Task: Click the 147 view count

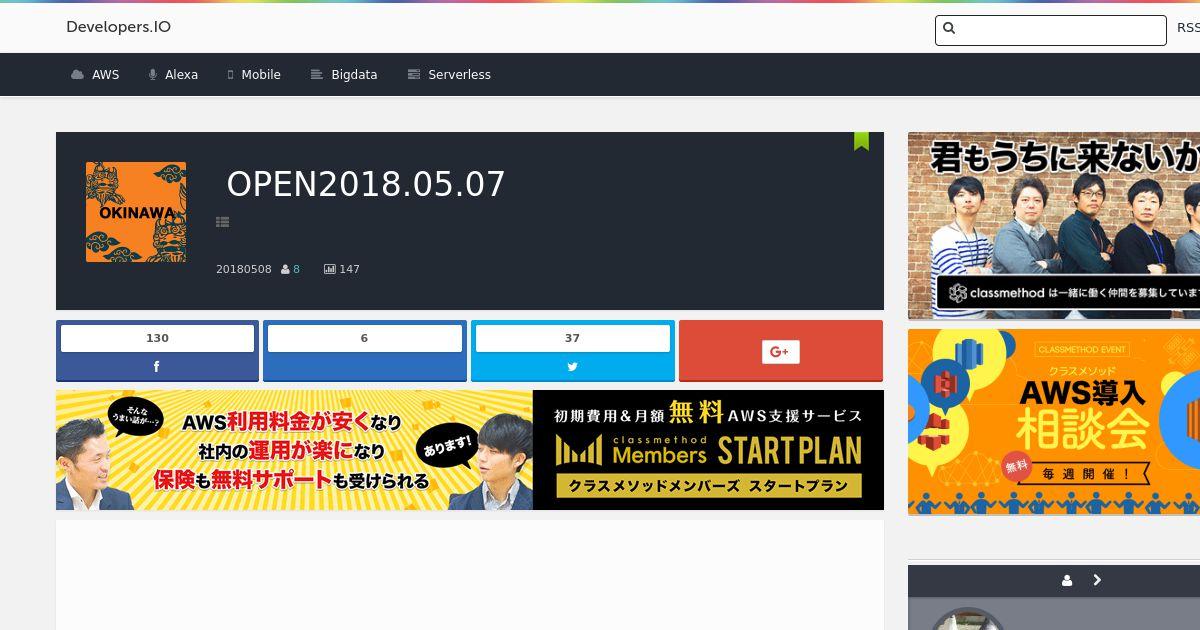Action: pos(349,269)
